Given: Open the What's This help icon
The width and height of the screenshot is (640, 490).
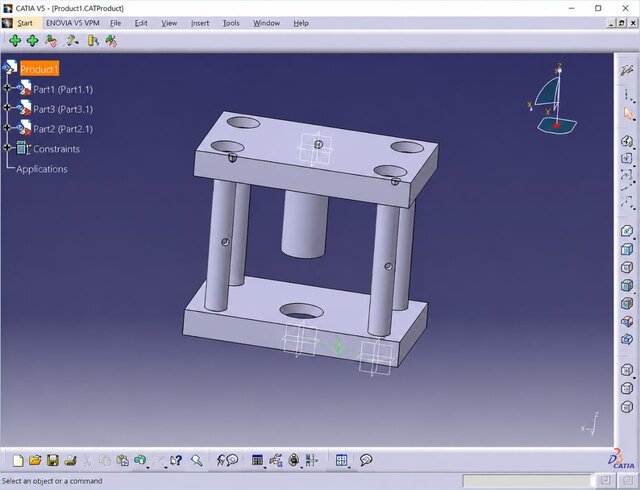Looking at the screenshot, I should pos(176,461).
